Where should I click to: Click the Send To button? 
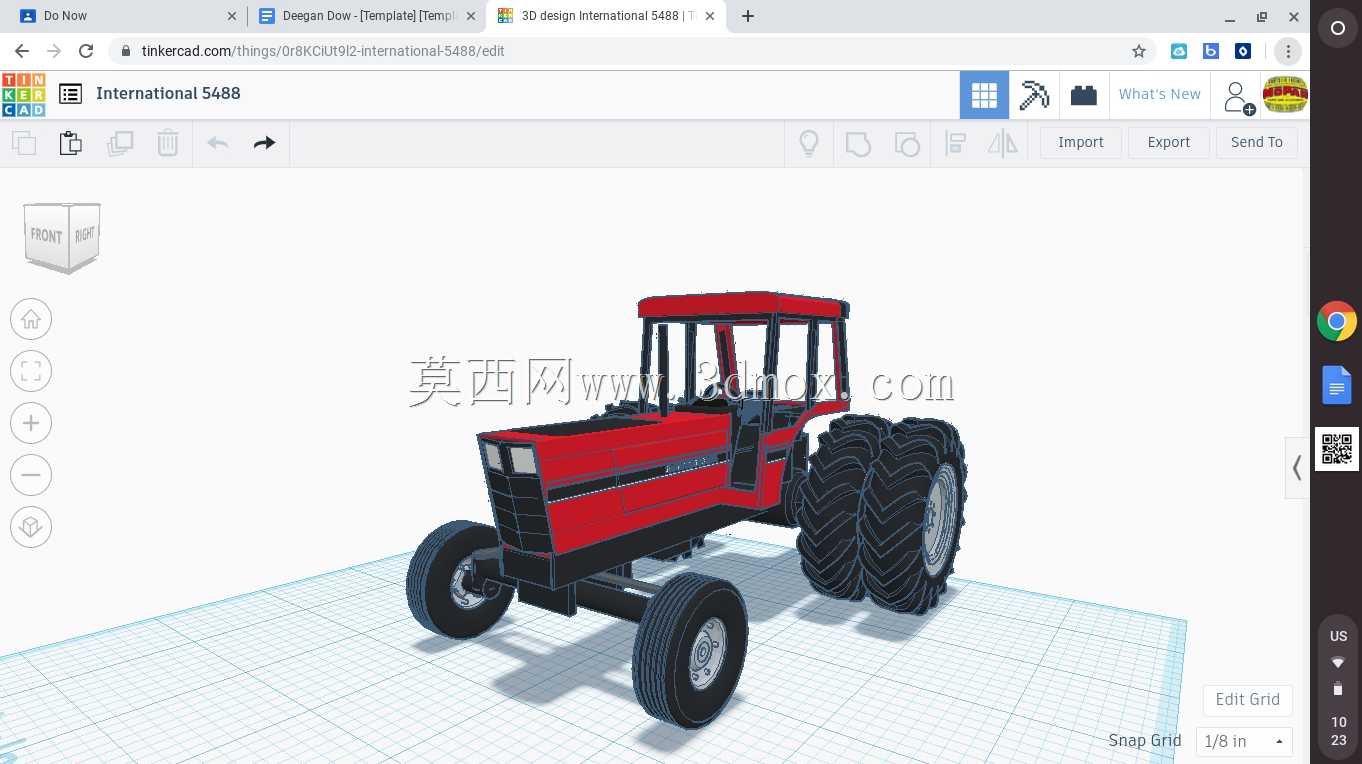tap(1256, 142)
